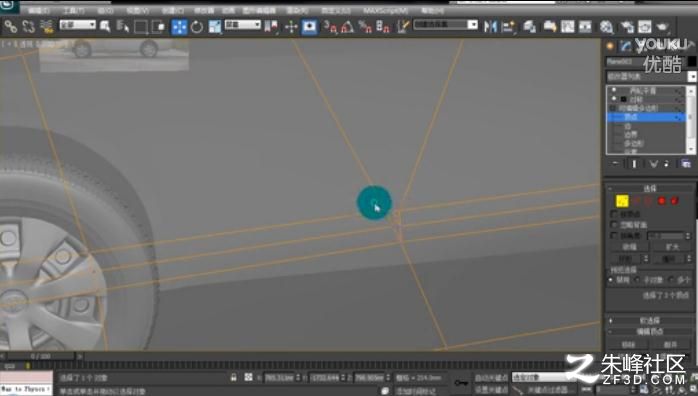The height and width of the screenshot is (396, 698).
Task: Click the Unlink Selection icon
Action: click(28, 27)
